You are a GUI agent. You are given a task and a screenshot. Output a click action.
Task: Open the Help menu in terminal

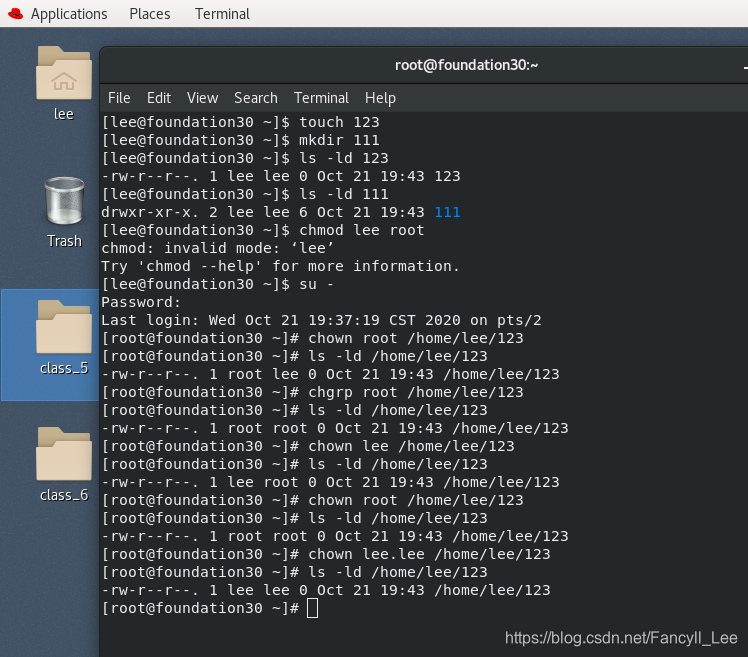380,98
